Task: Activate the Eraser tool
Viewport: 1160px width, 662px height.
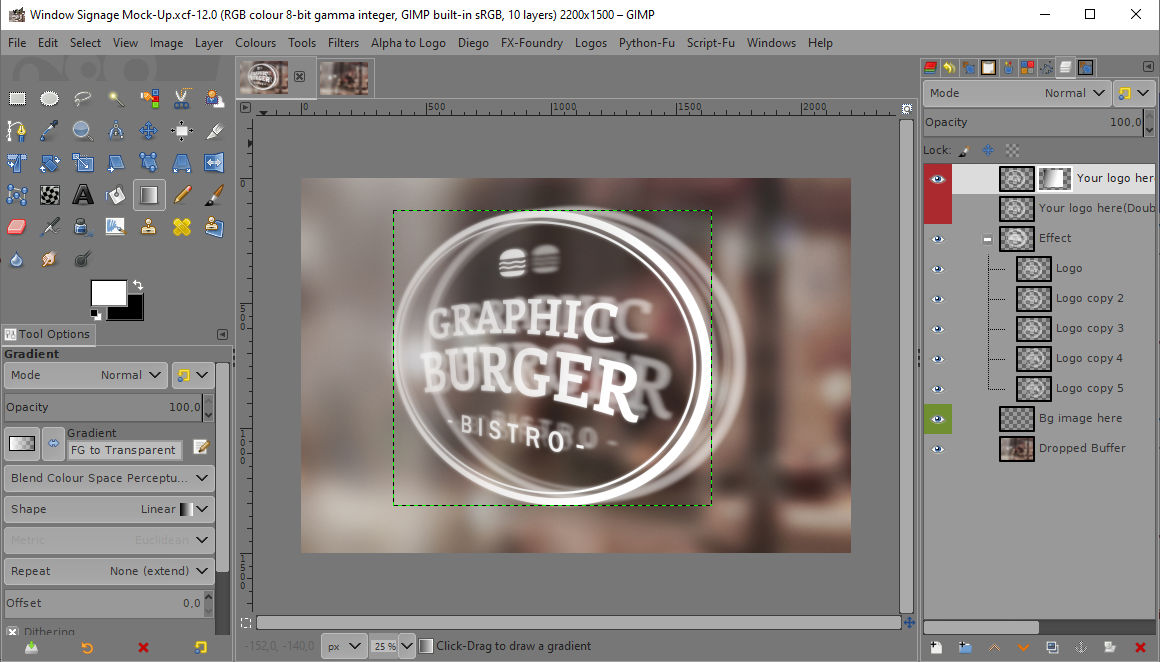Action: (x=17, y=227)
